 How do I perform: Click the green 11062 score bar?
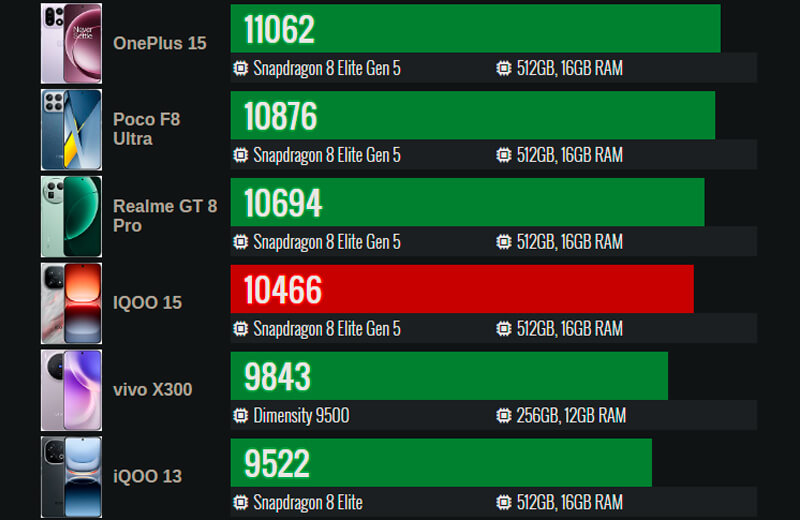point(475,28)
